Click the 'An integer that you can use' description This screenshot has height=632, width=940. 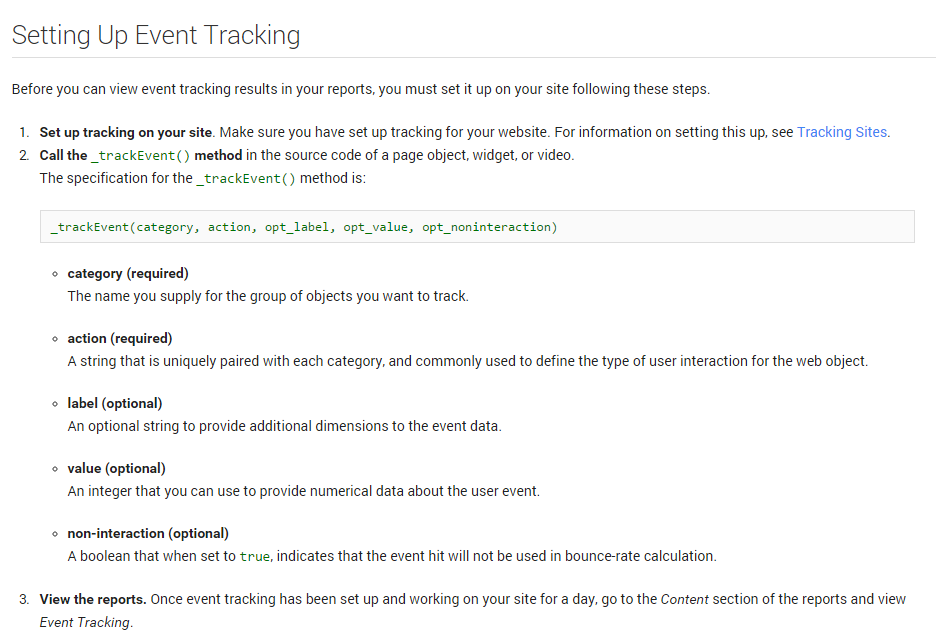pos(304,491)
